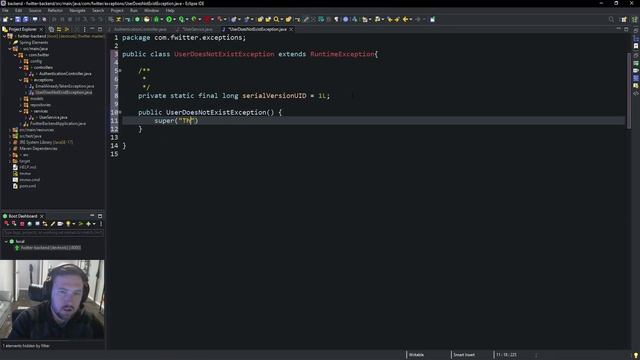The image size is (640, 360).
Task: Click the Save toolbar icon
Action: [18, 19]
